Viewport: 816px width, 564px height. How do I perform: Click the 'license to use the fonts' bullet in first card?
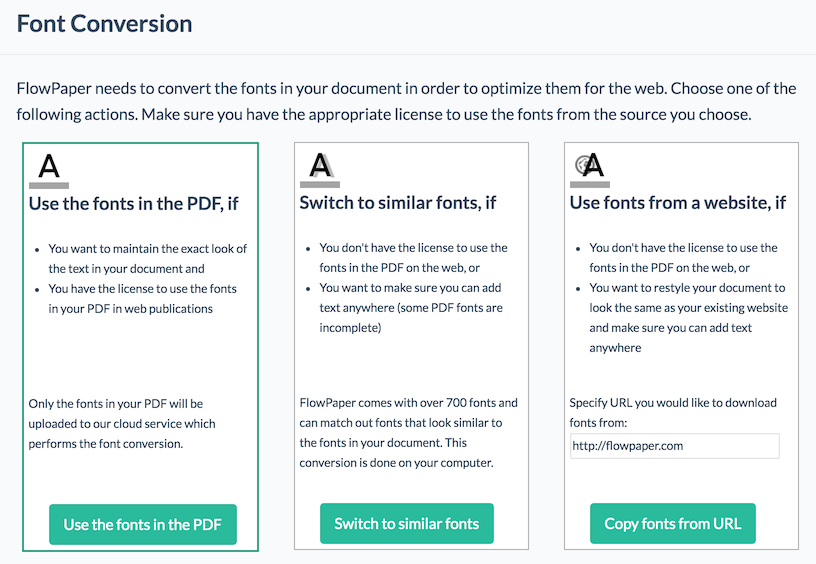point(142,299)
